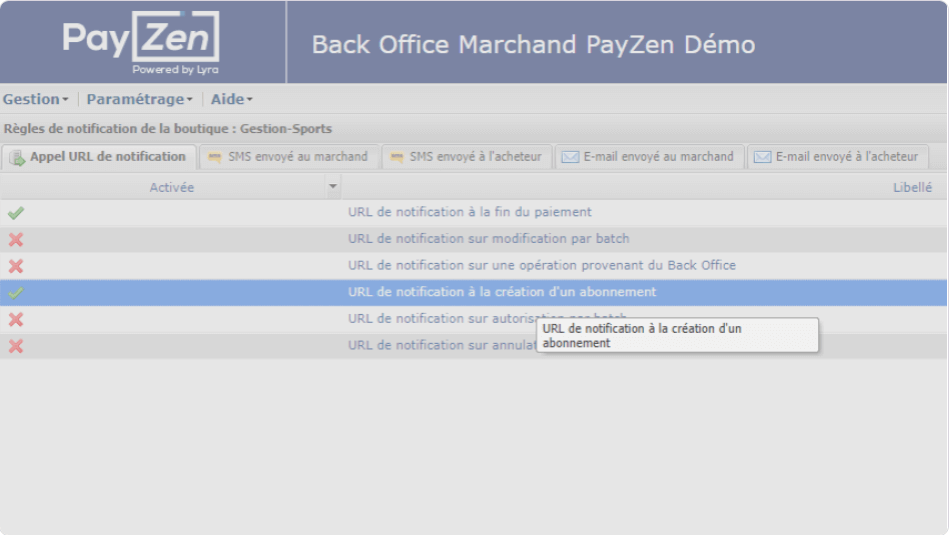This screenshot has width=952, height=535.
Task: Open the Gestion dropdown menu
Action: coord(36,99)
